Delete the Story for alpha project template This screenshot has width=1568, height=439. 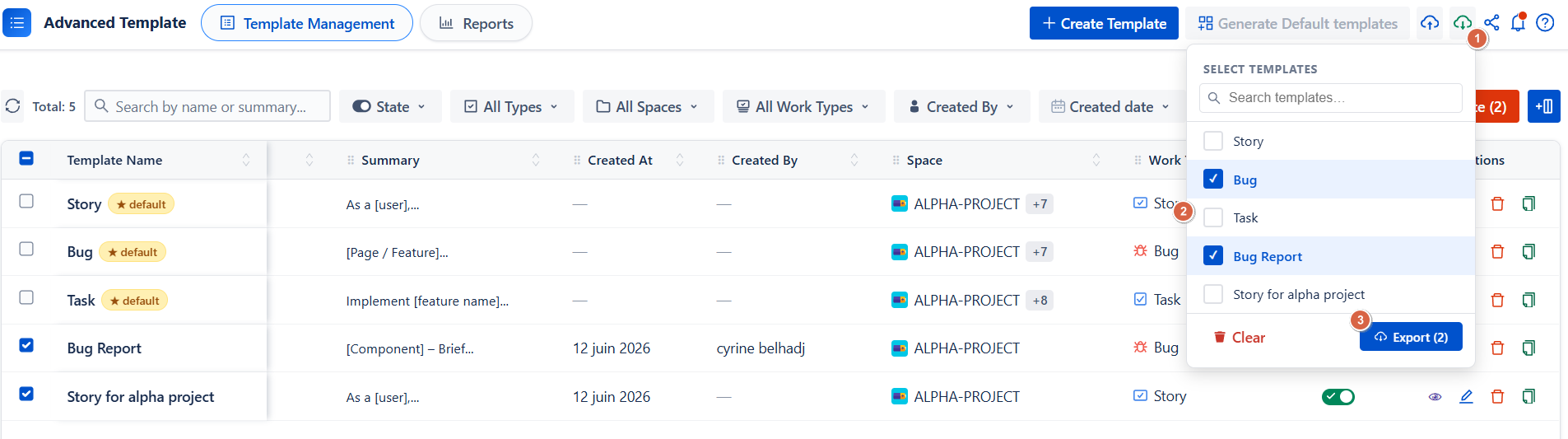tap(1497, 396)
